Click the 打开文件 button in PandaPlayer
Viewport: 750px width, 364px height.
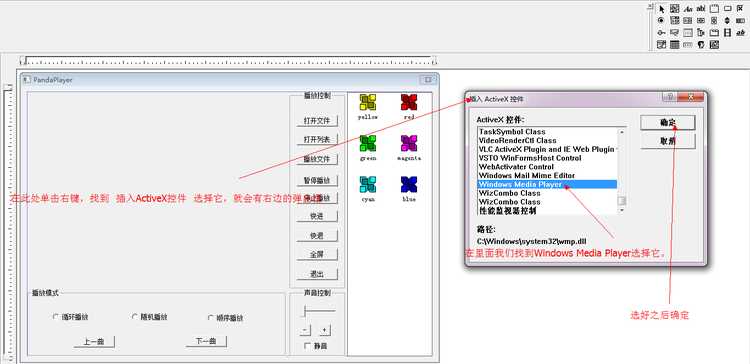(317, 121)
